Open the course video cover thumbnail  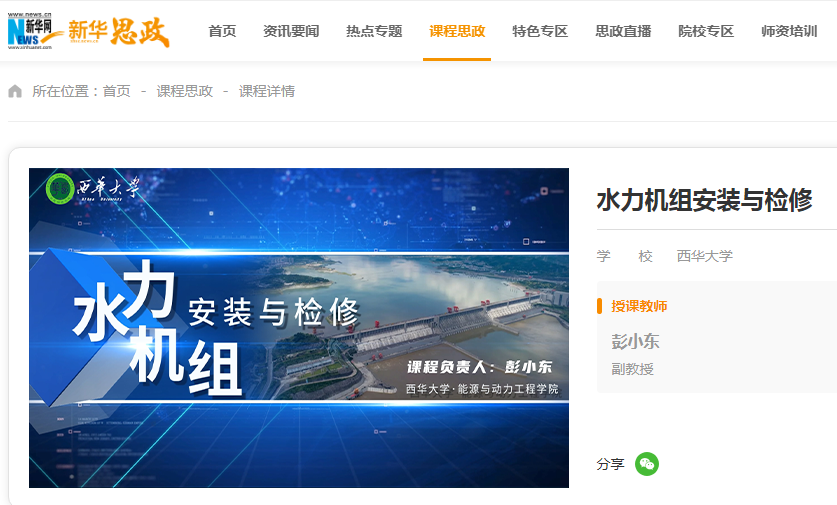(x=299, y=328)
